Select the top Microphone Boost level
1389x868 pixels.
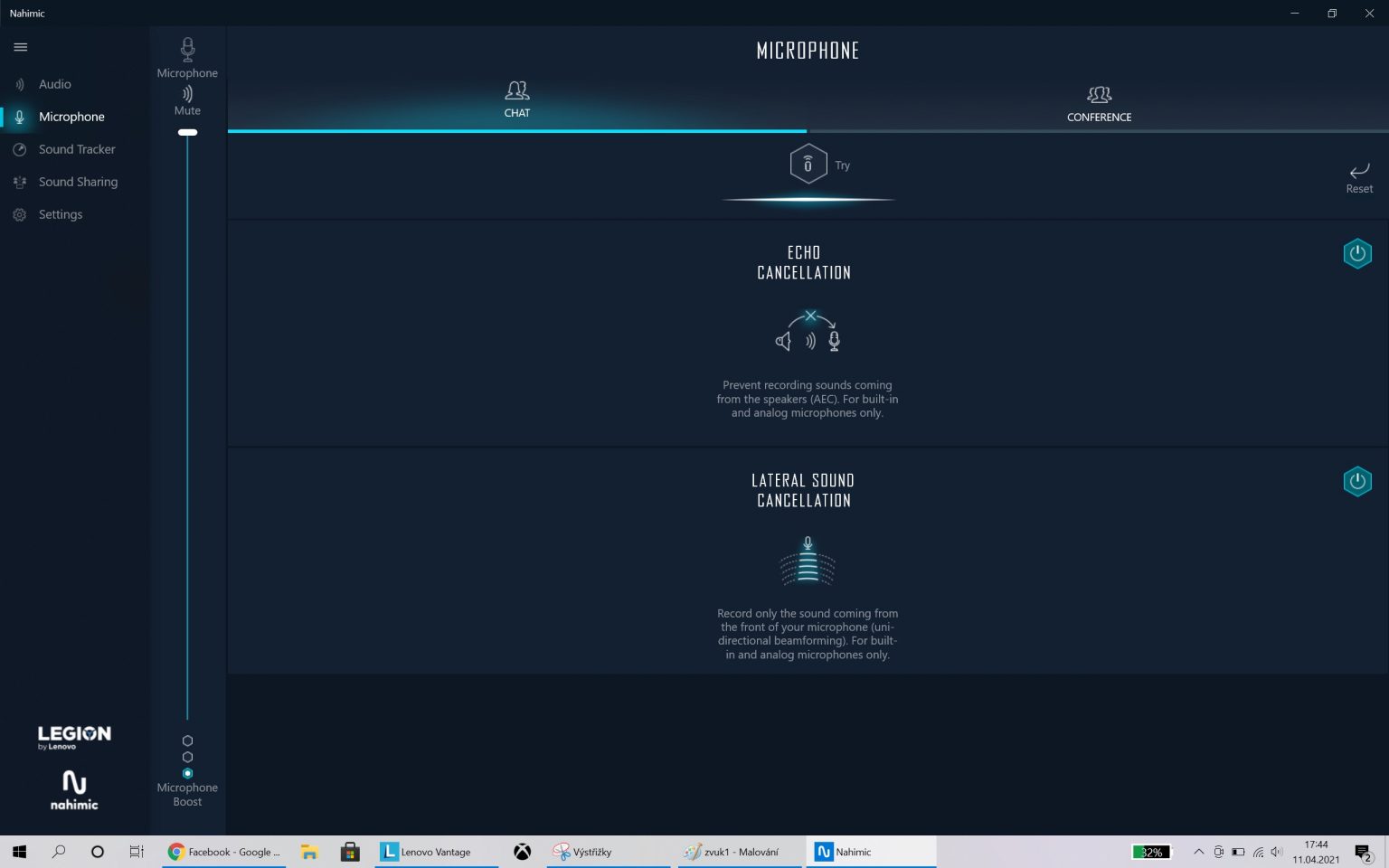click(x=187, y=741)
